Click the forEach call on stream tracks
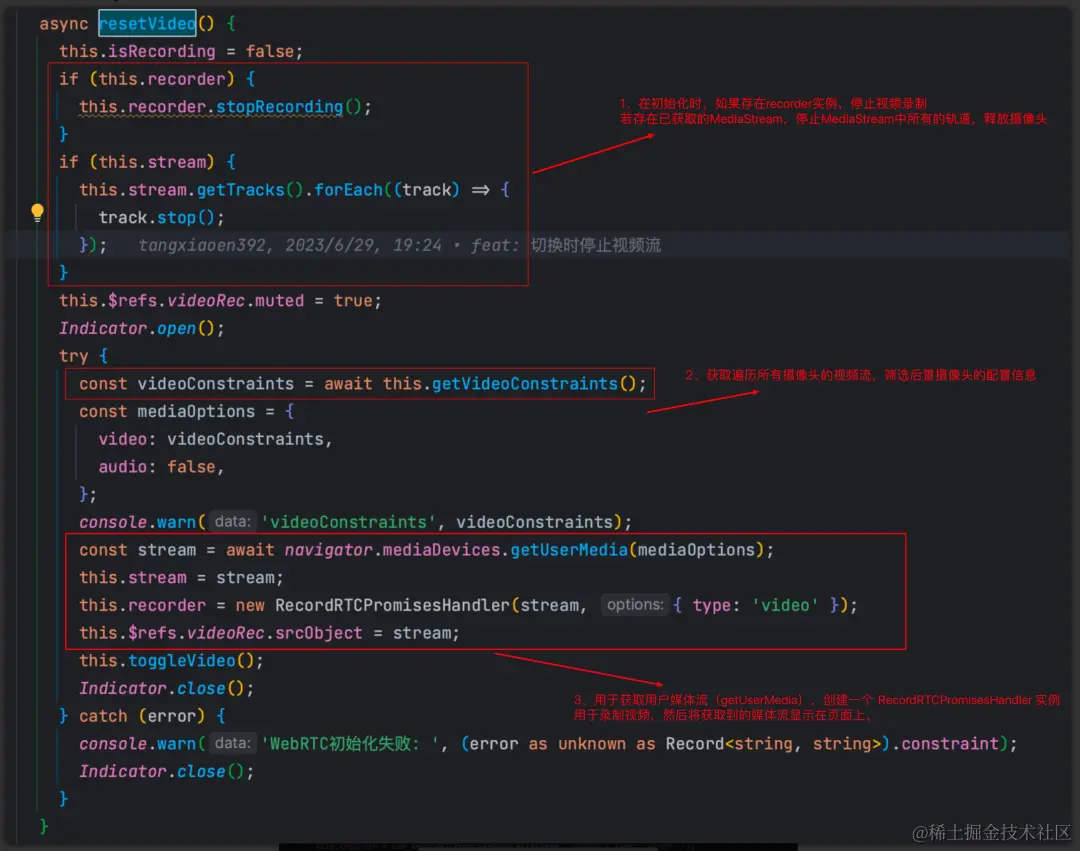The width and height of the screenshot is (1080, 851). (x=349, y=190)
